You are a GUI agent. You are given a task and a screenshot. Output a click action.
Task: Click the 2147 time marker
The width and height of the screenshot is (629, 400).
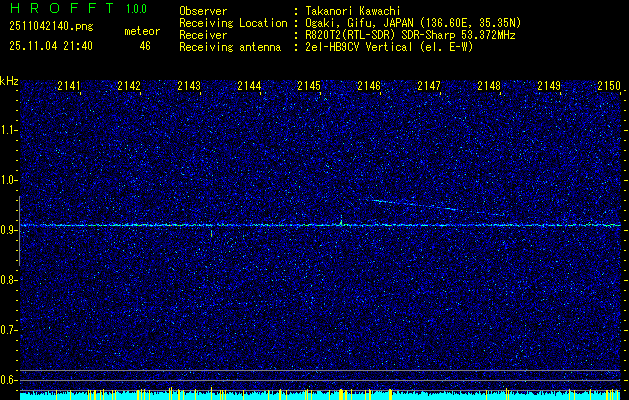[x=429, y=85]
